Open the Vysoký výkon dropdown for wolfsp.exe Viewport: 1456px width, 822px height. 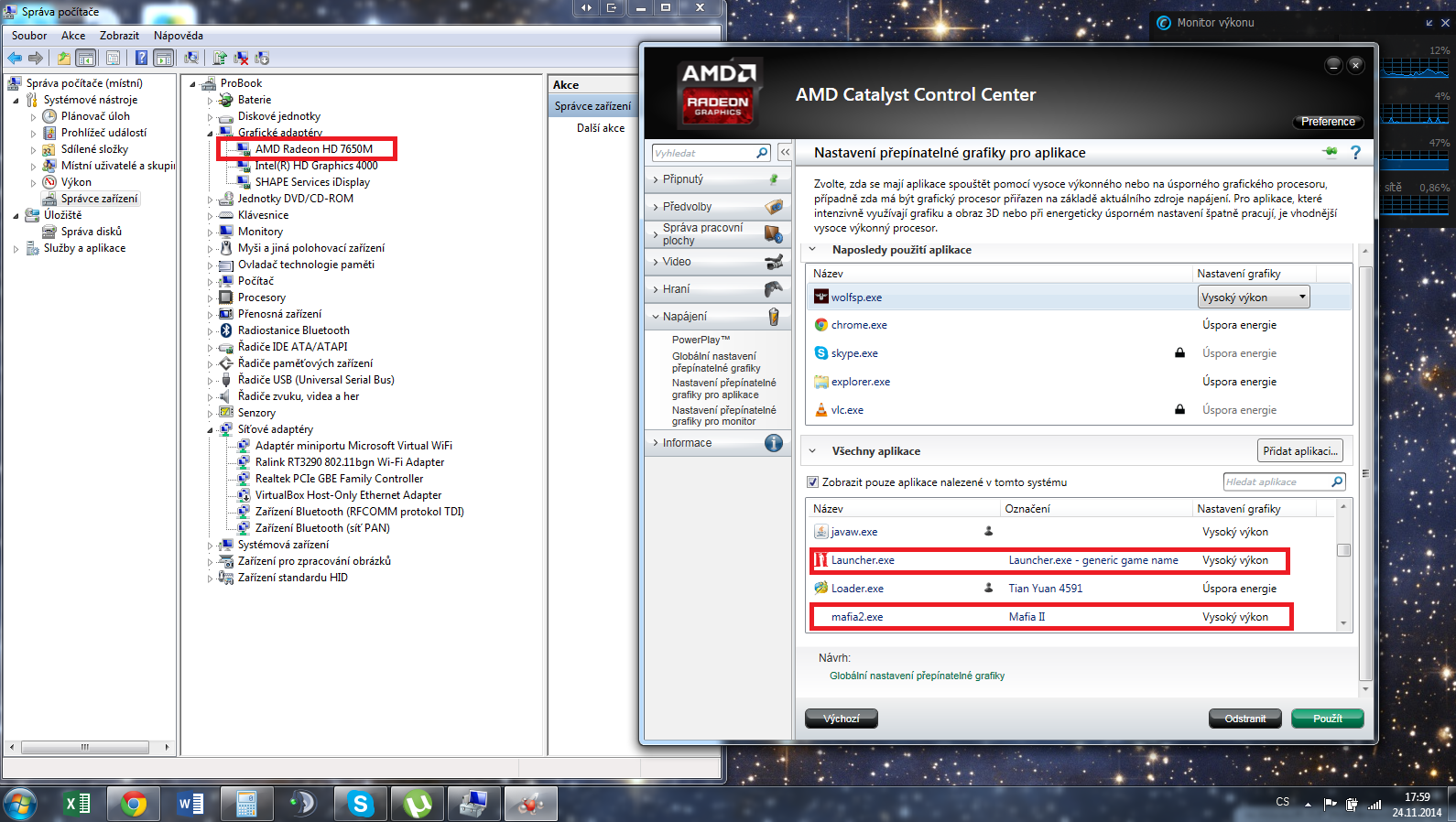[x=1254, y=297]
